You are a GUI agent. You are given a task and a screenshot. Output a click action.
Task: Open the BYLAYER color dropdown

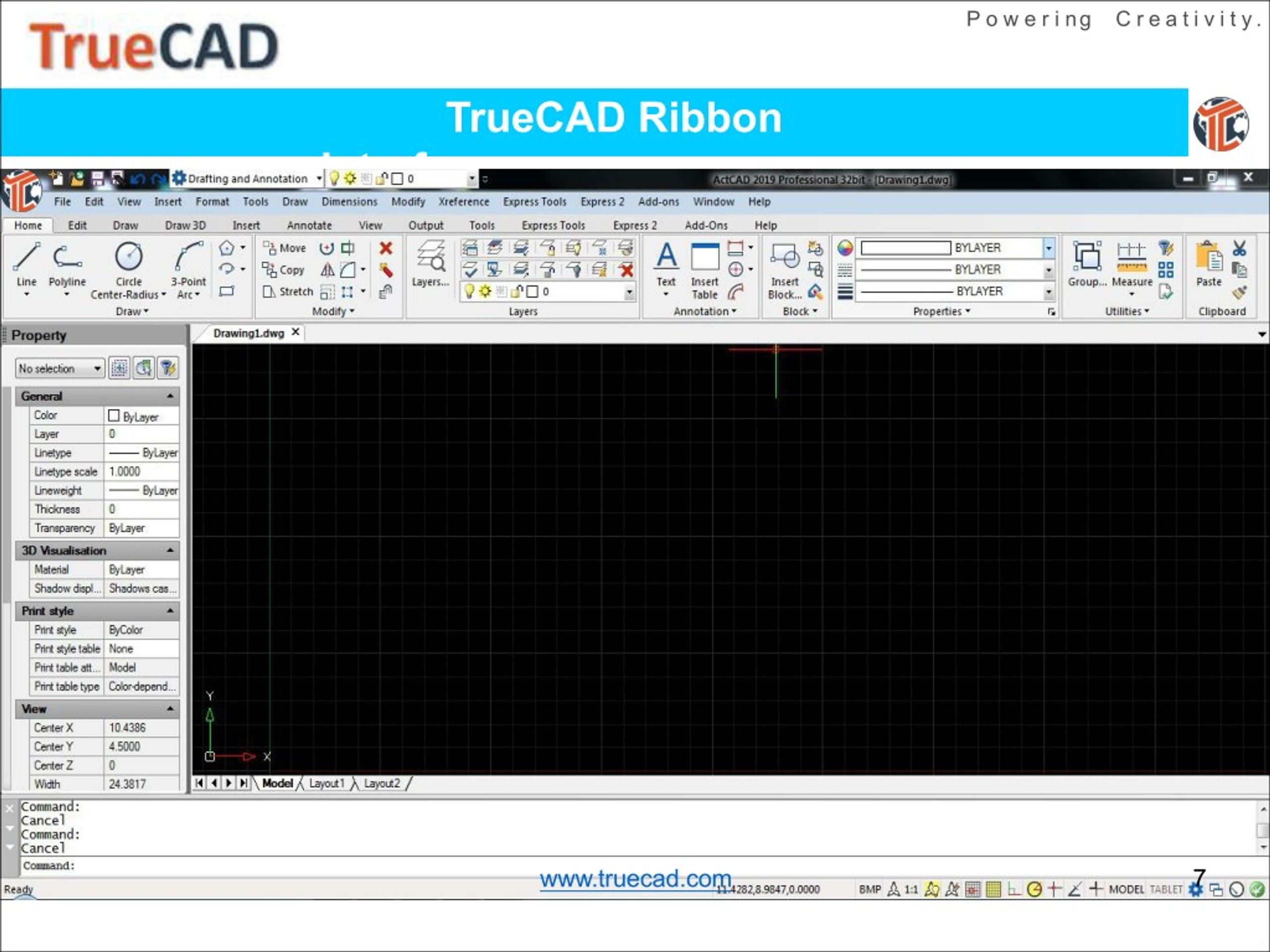1048,248
